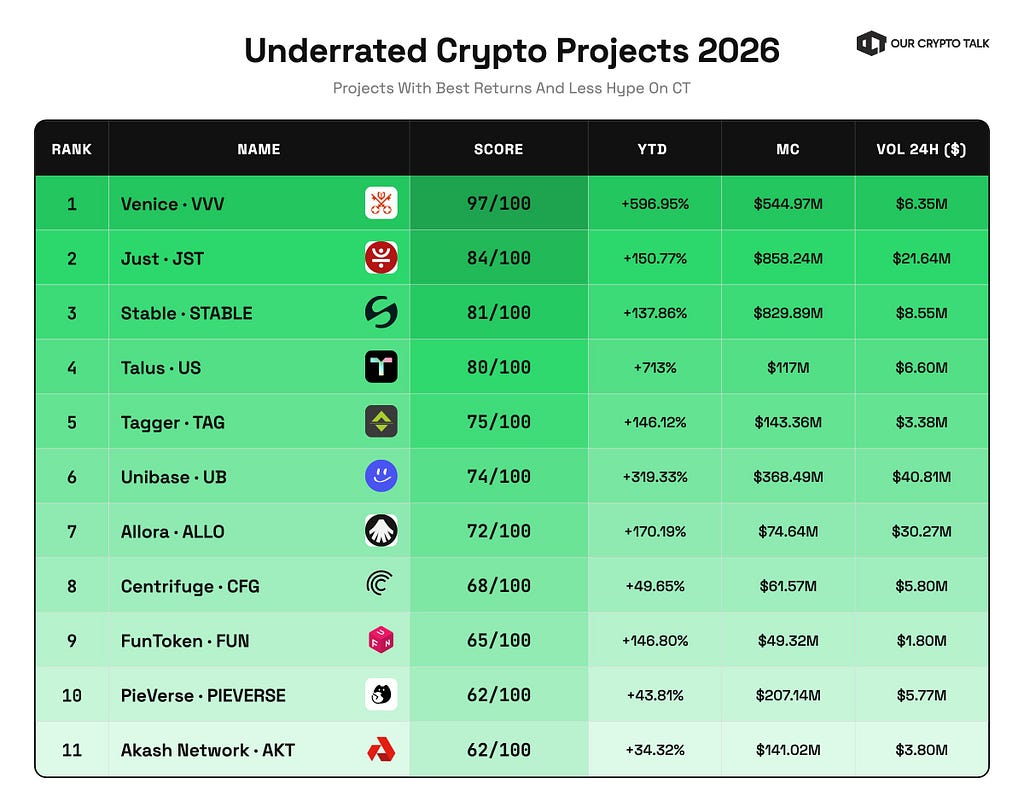Click the Venice VVV keys logo icon

point(381,202)
